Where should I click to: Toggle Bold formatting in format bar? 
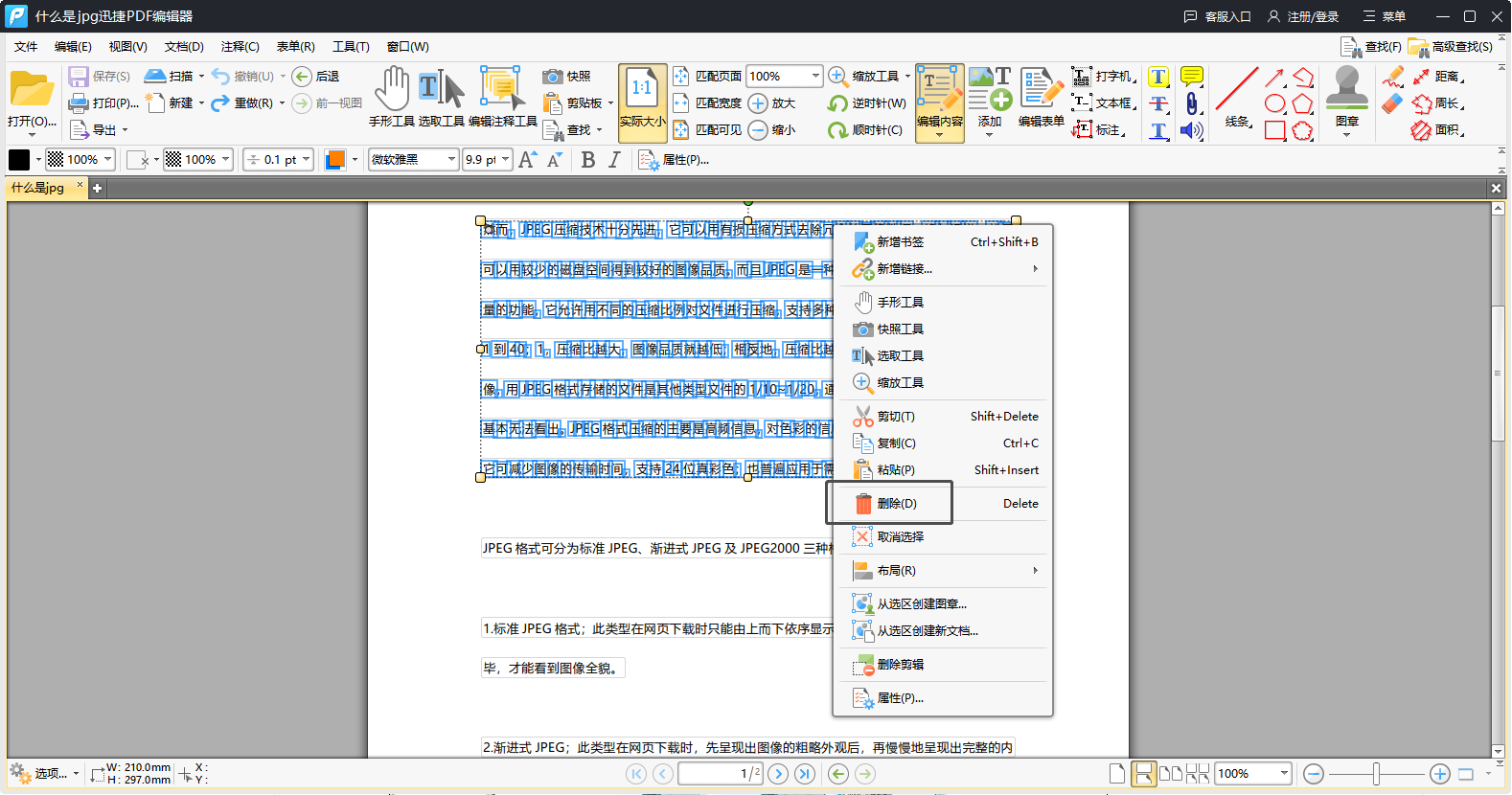[588, 160]
